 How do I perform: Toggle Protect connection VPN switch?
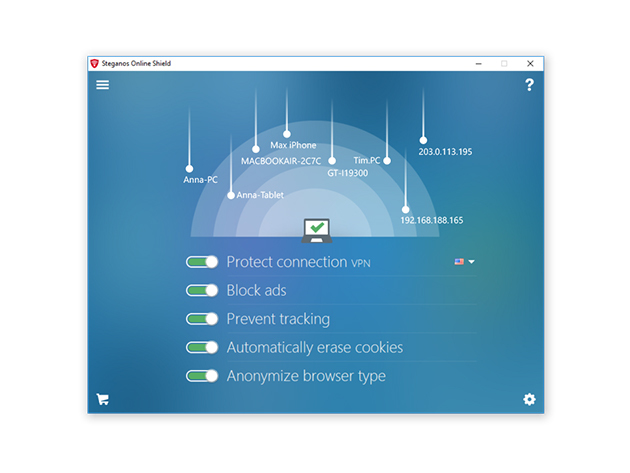point(202,262)
